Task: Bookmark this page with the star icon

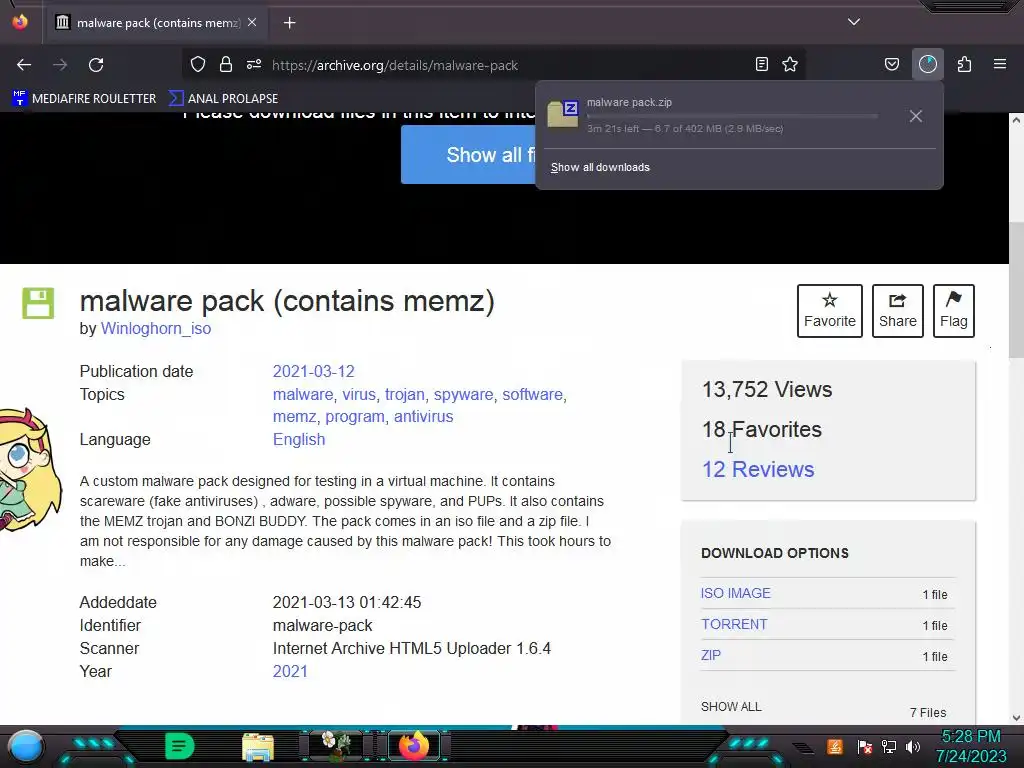Action: tap(790, 64)
